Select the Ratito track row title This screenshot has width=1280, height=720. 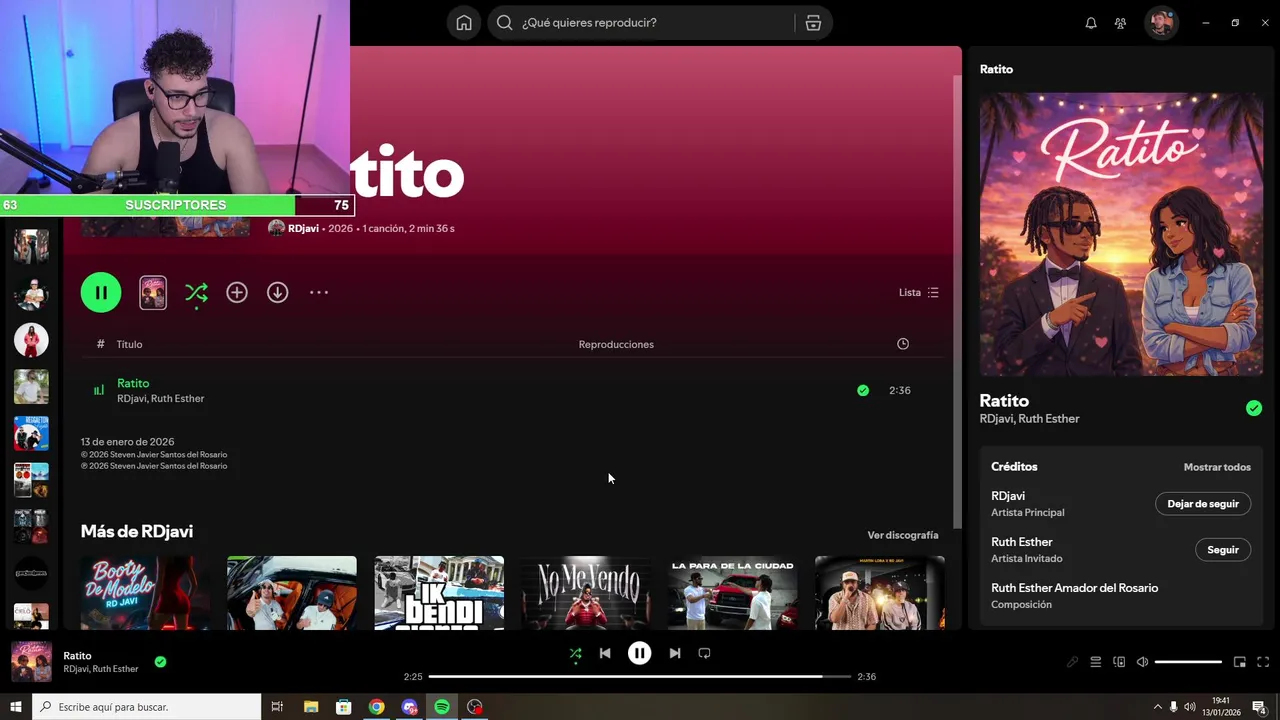133,383
